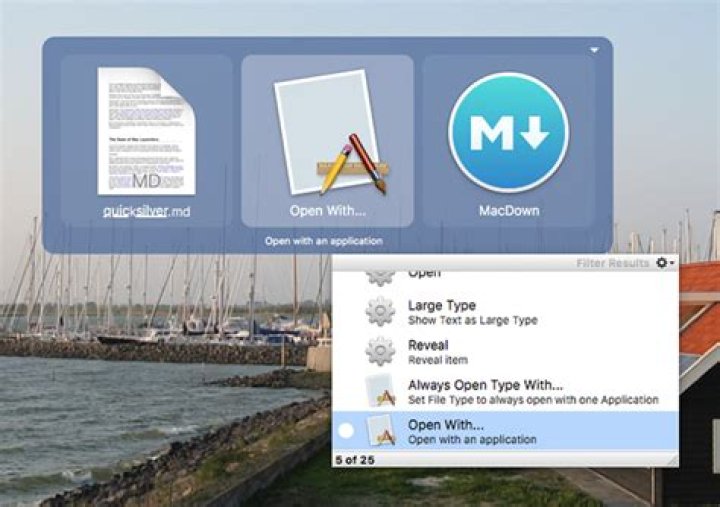
Task: Grab the results window resize corner
Action: pos(673,461)
